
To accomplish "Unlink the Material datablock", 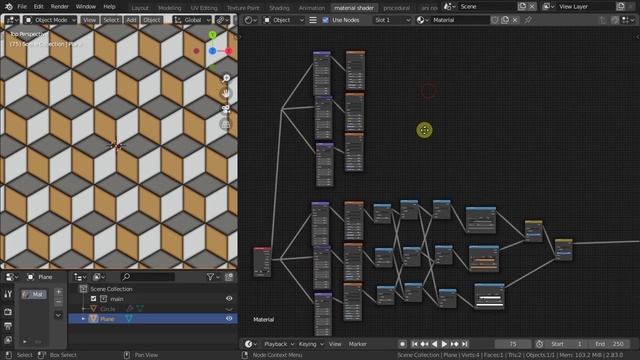I will tap(515, 20).
